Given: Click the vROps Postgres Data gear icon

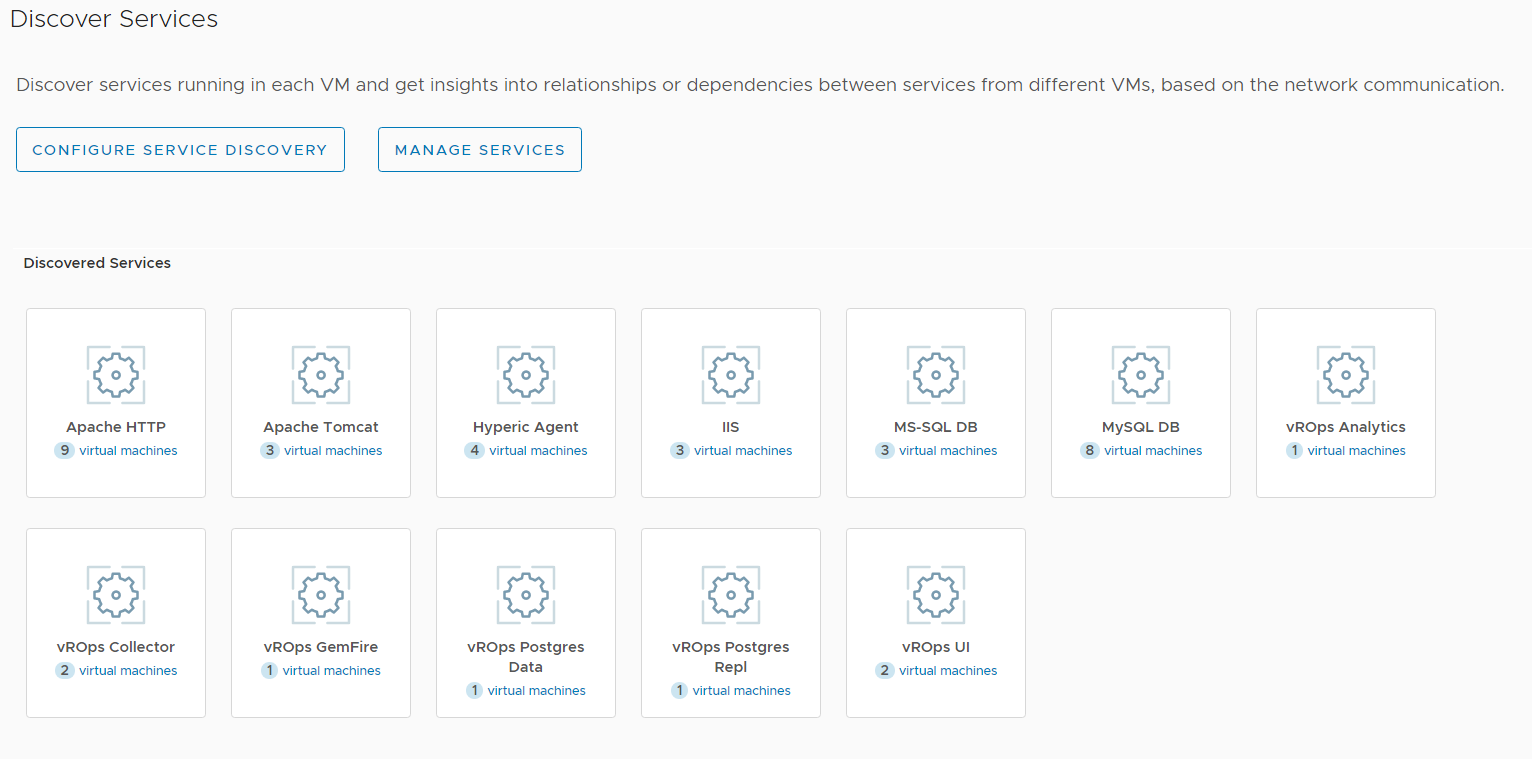Looking at the screenshot, I should click(x=526, y=595).
